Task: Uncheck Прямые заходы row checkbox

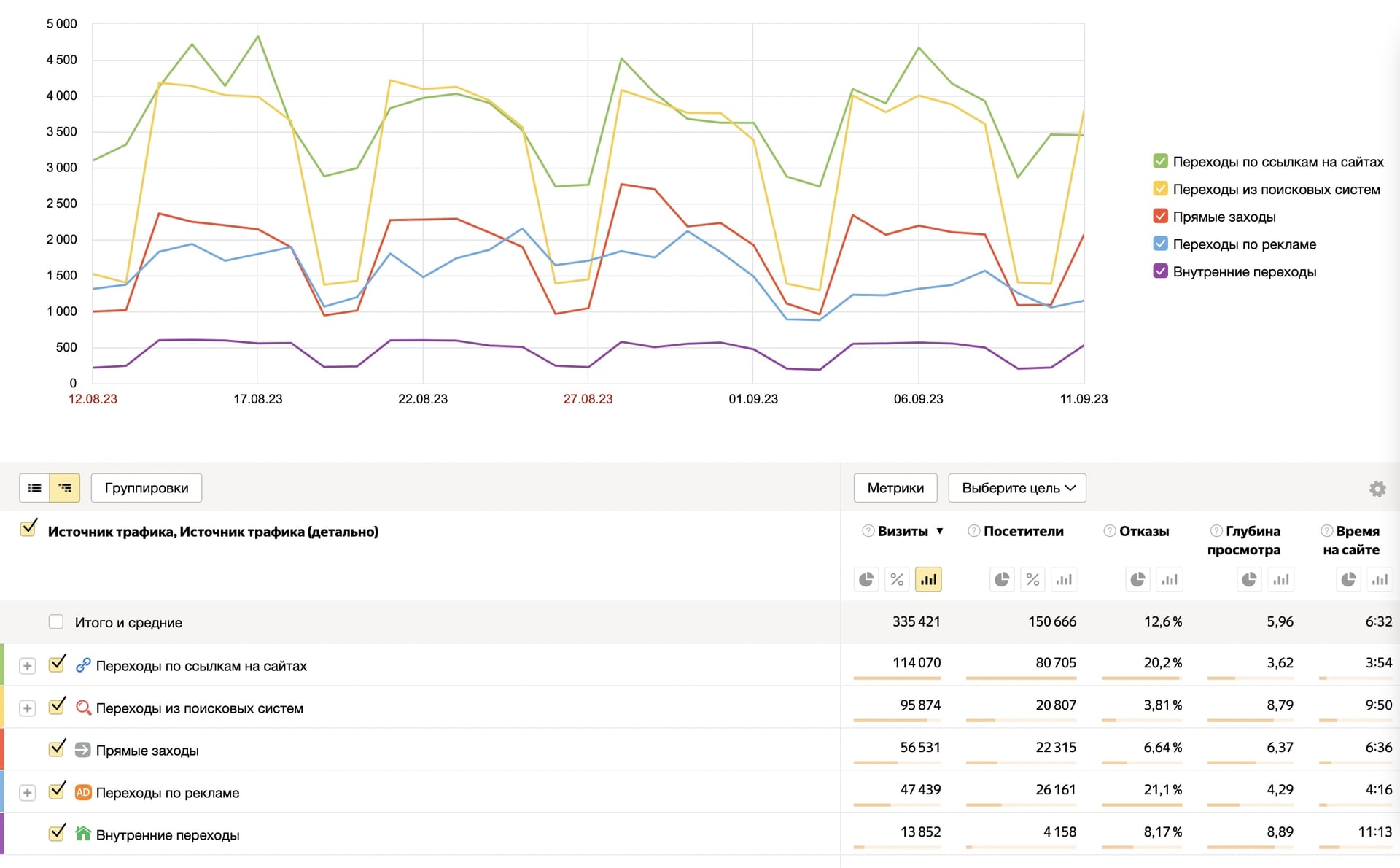Action: (57, 749)
